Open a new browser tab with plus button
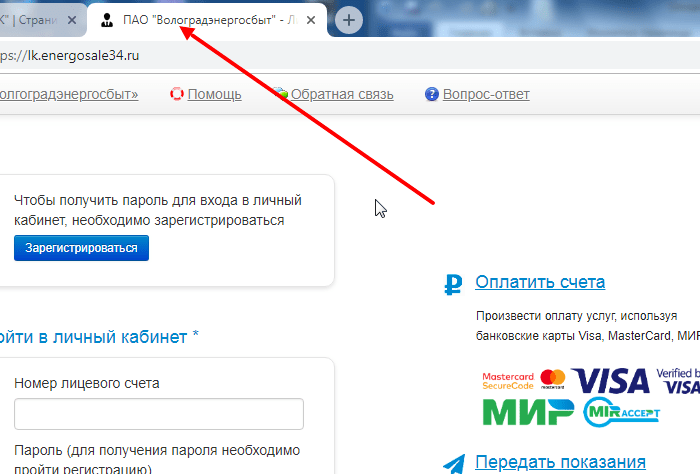 [349, 20]
